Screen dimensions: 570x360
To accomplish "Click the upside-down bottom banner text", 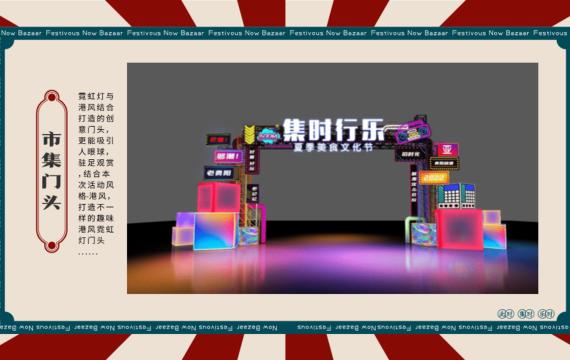I will coord(285,328).
